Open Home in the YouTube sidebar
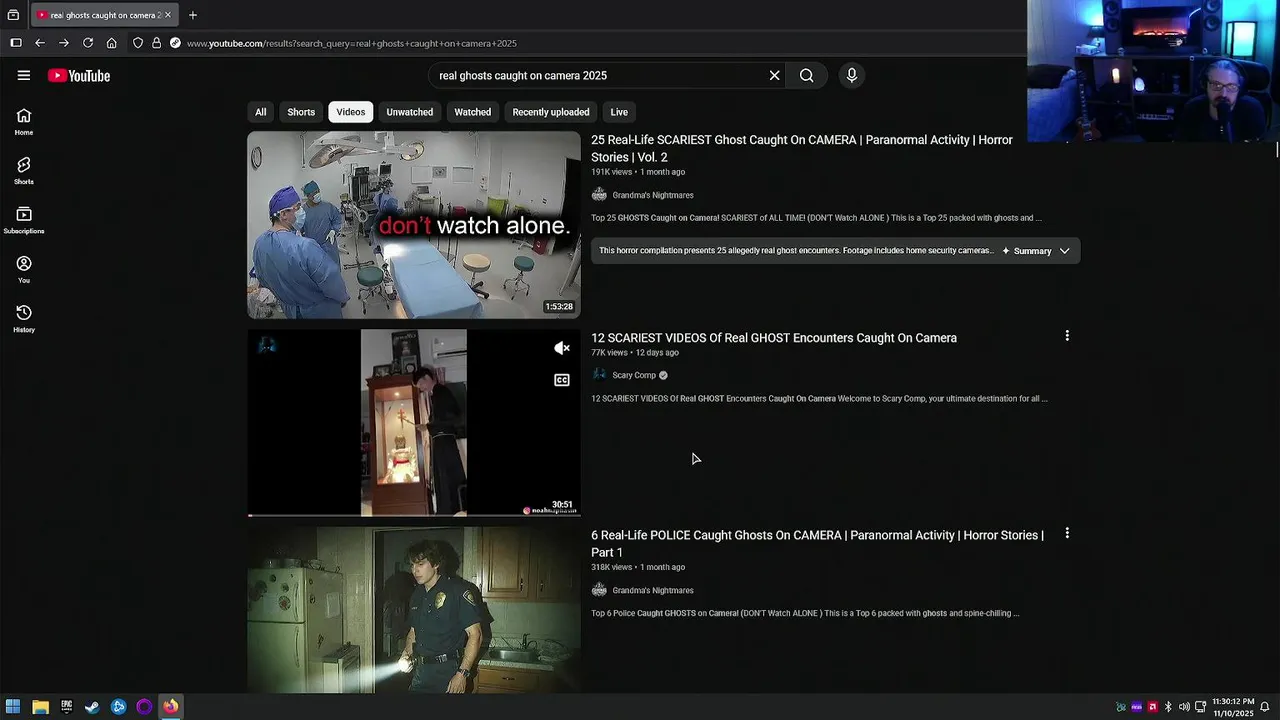Viewport: 1280px width, 720px height. (x=24, y=121)
